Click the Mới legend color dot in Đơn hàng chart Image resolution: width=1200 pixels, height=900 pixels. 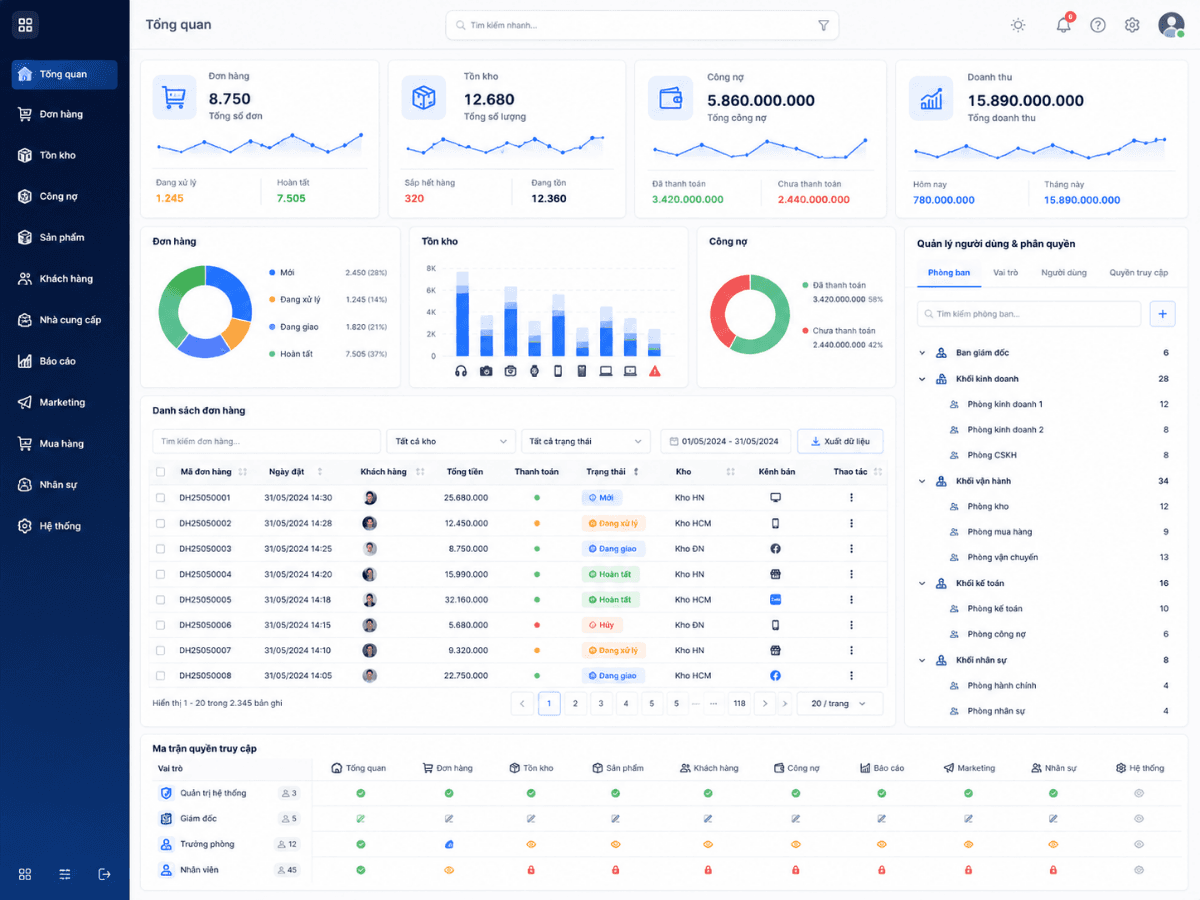click(x=272, y=272)
